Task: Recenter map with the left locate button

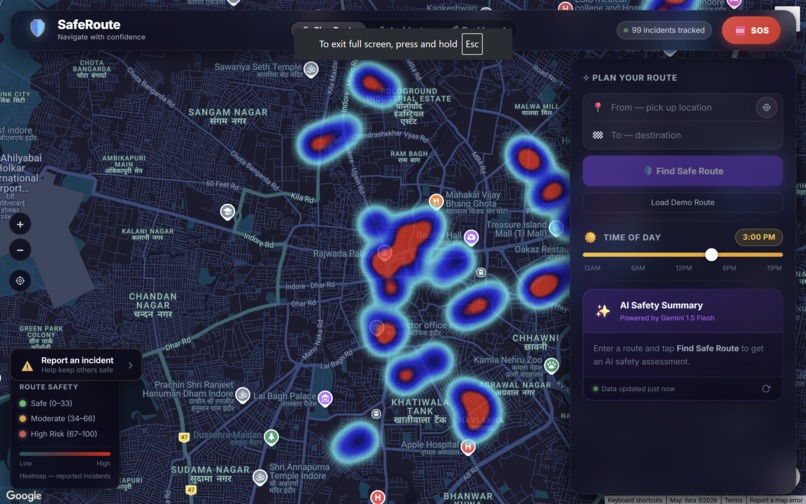Action: [x=20, y=281]
